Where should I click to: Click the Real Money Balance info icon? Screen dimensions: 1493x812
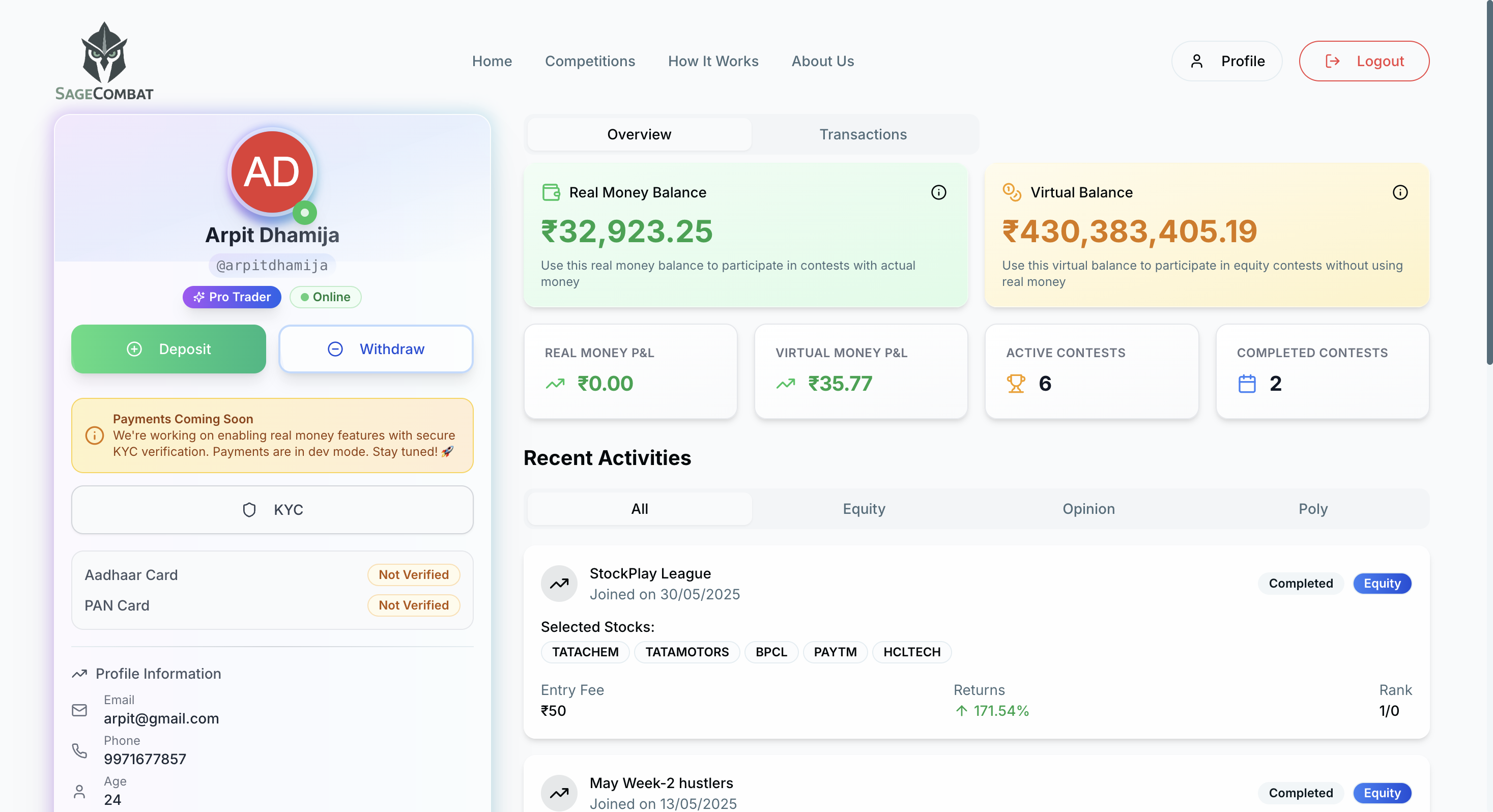click(x=938, y=192)
